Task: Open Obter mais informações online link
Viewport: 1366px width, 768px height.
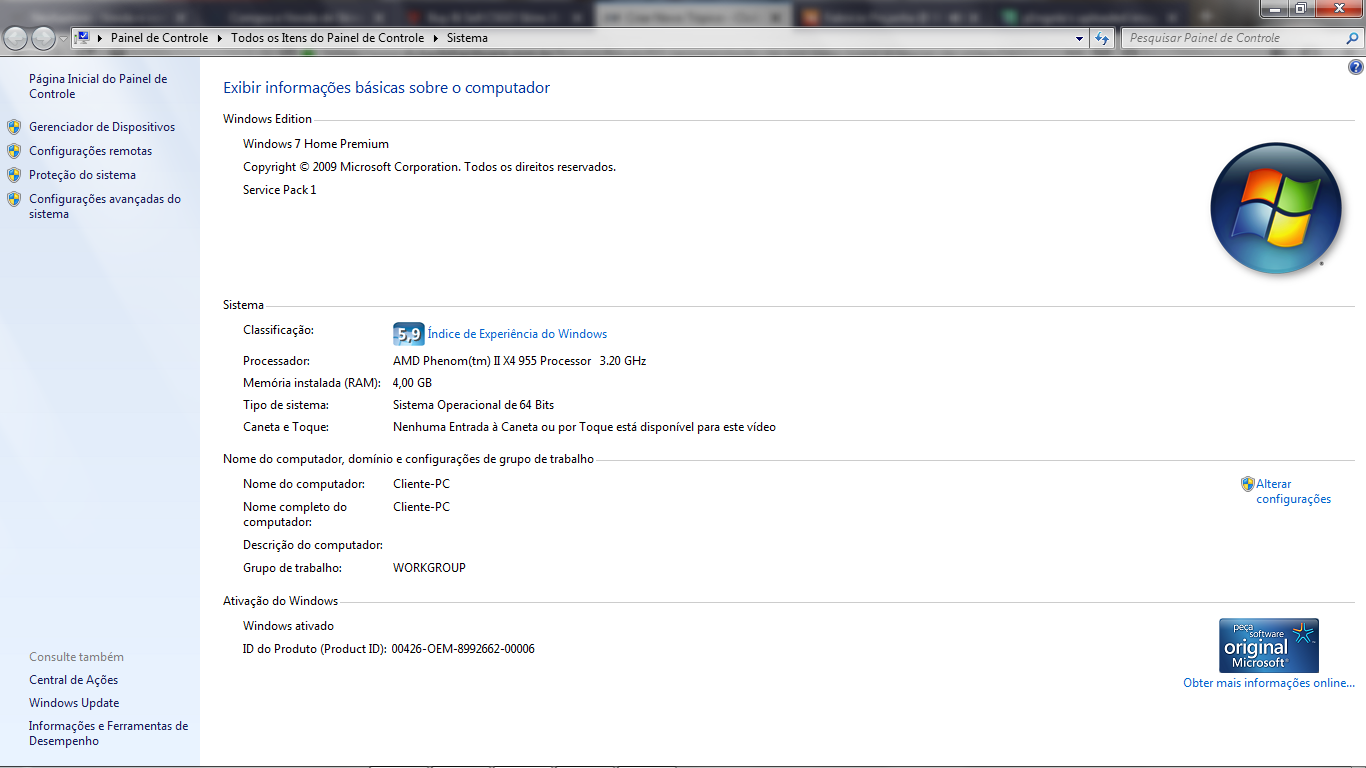Action: [1269, 683]
